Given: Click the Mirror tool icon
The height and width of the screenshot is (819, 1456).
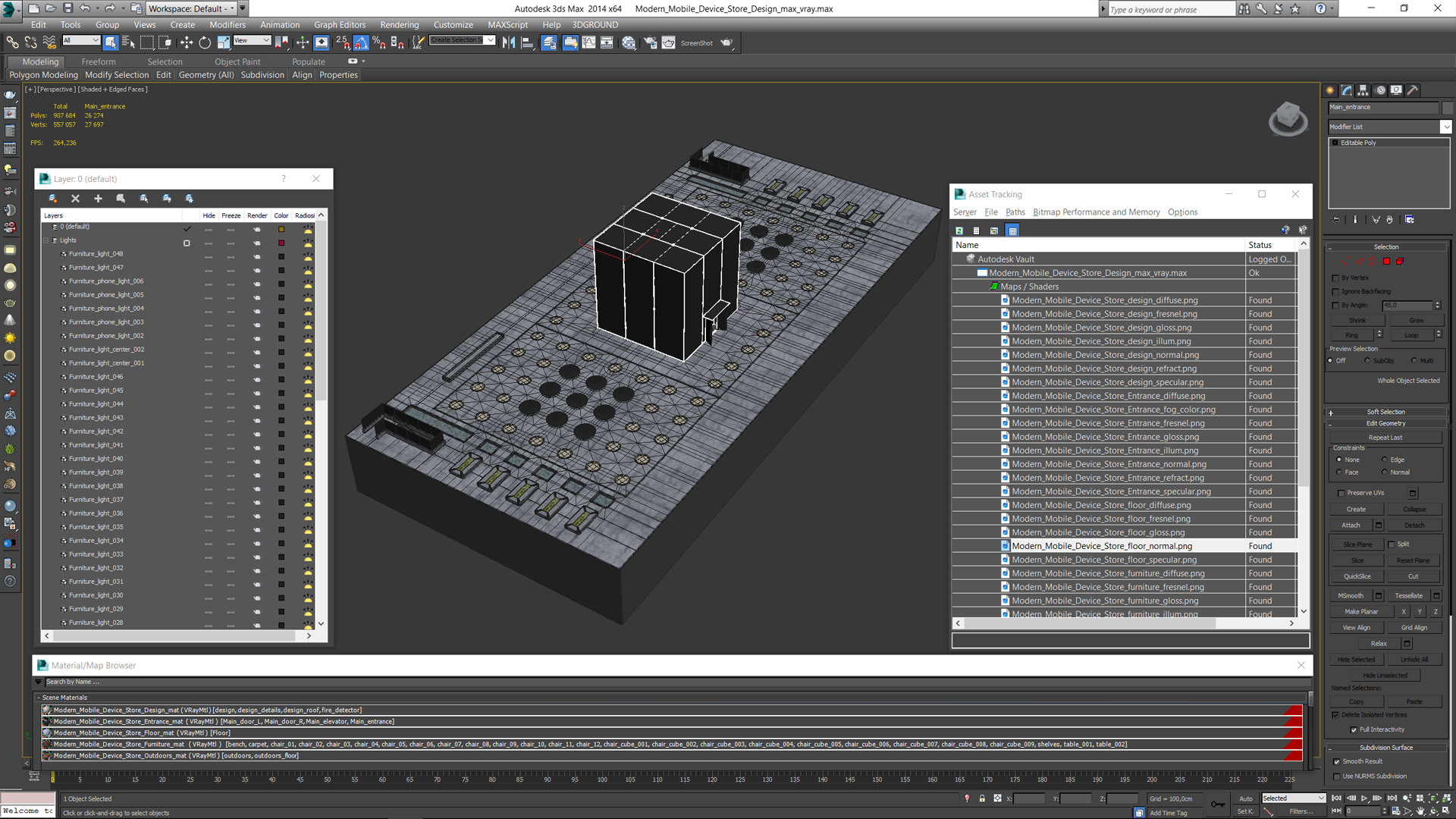Looking at the screenshot, I should pyautogui.click(x=509, y=43).
